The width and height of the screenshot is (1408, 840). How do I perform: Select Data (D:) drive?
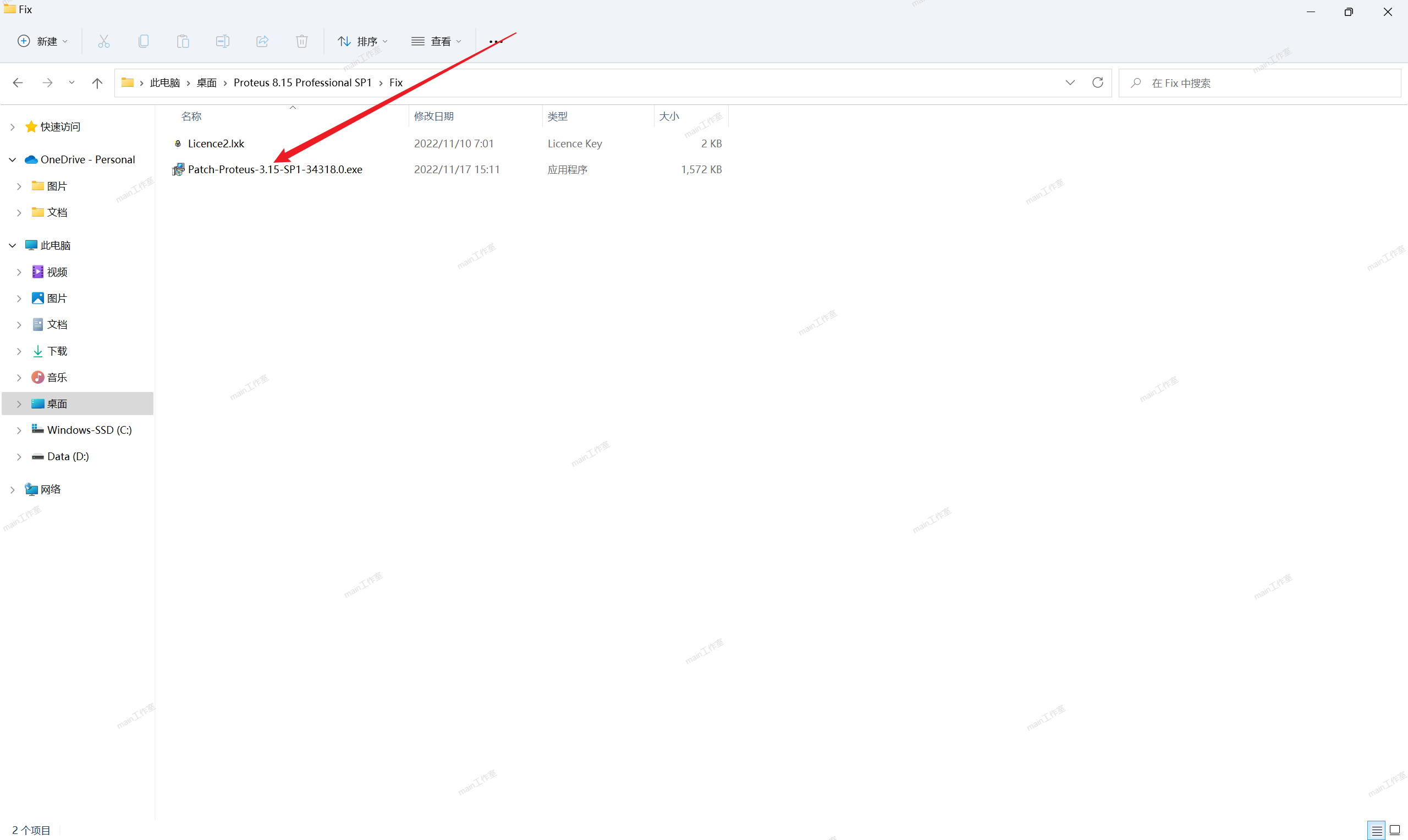[x=68, y=457]
